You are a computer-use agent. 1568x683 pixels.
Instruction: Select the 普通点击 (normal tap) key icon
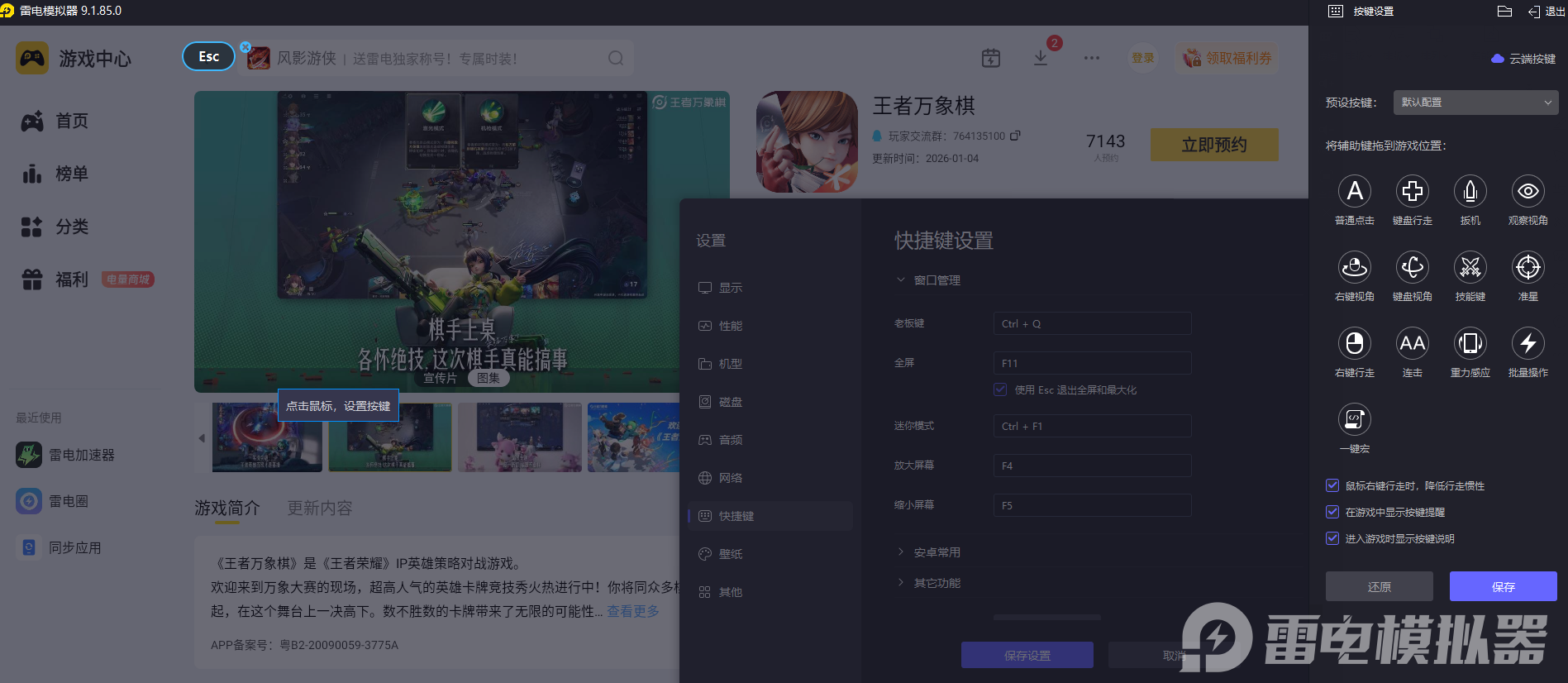click(x=1354, y=191)
